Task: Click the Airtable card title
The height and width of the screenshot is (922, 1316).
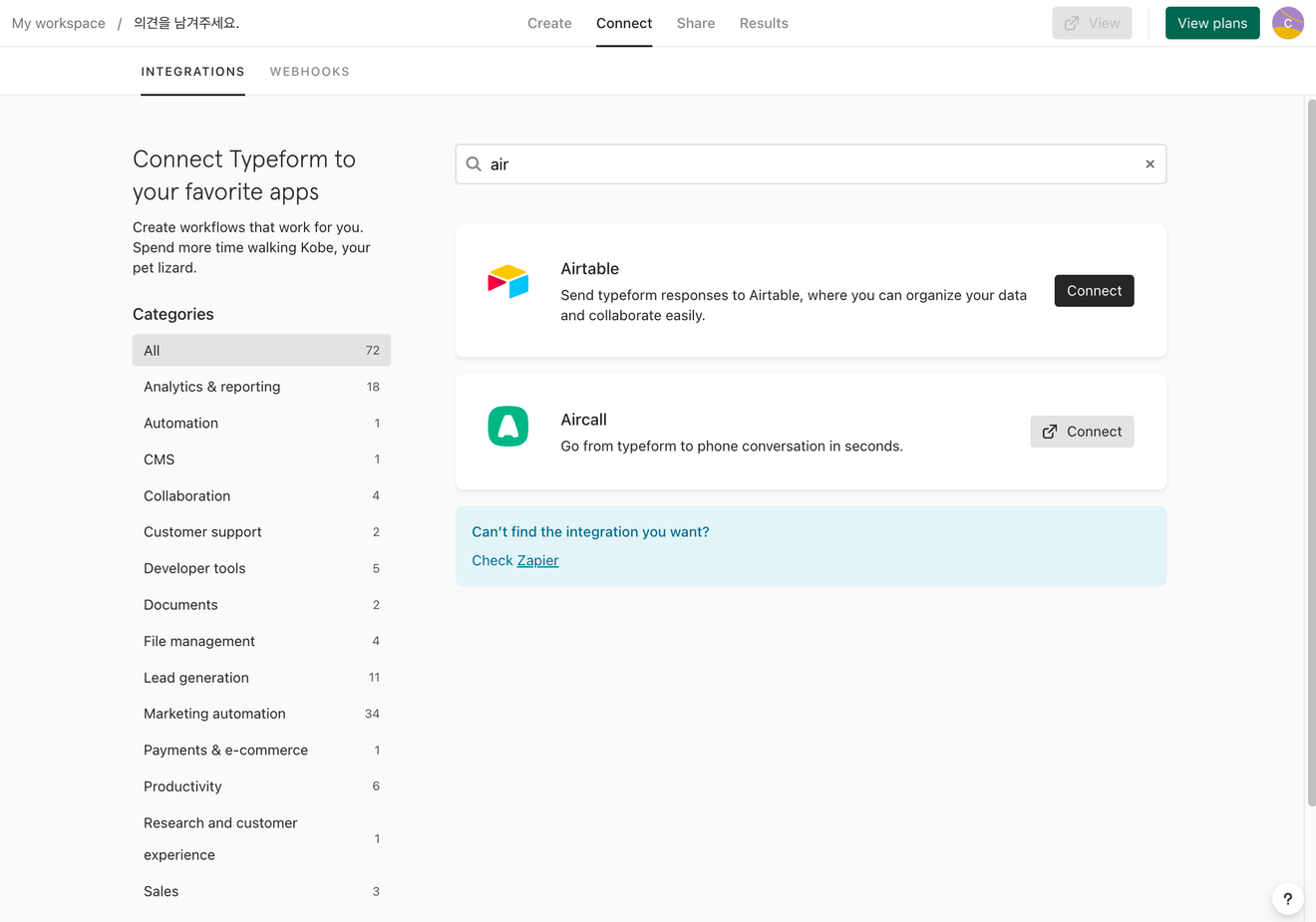Action: pyautogui.click(x=590, y=269)
